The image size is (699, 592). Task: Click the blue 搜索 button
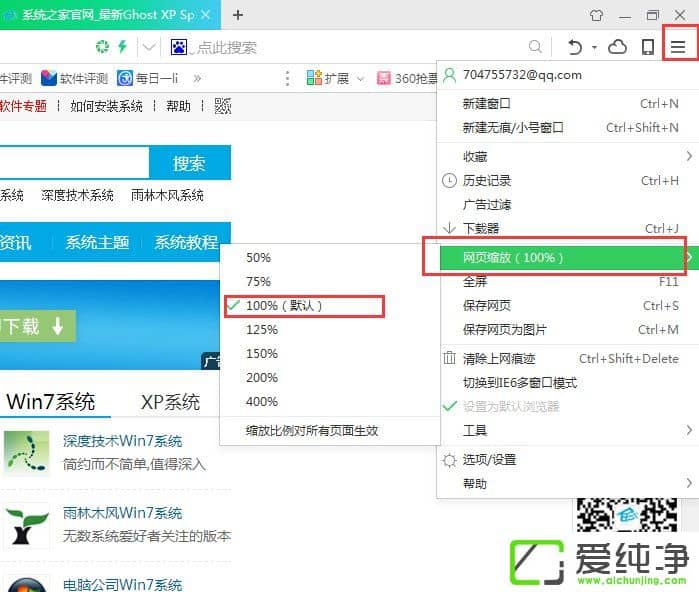coord(189,163)
